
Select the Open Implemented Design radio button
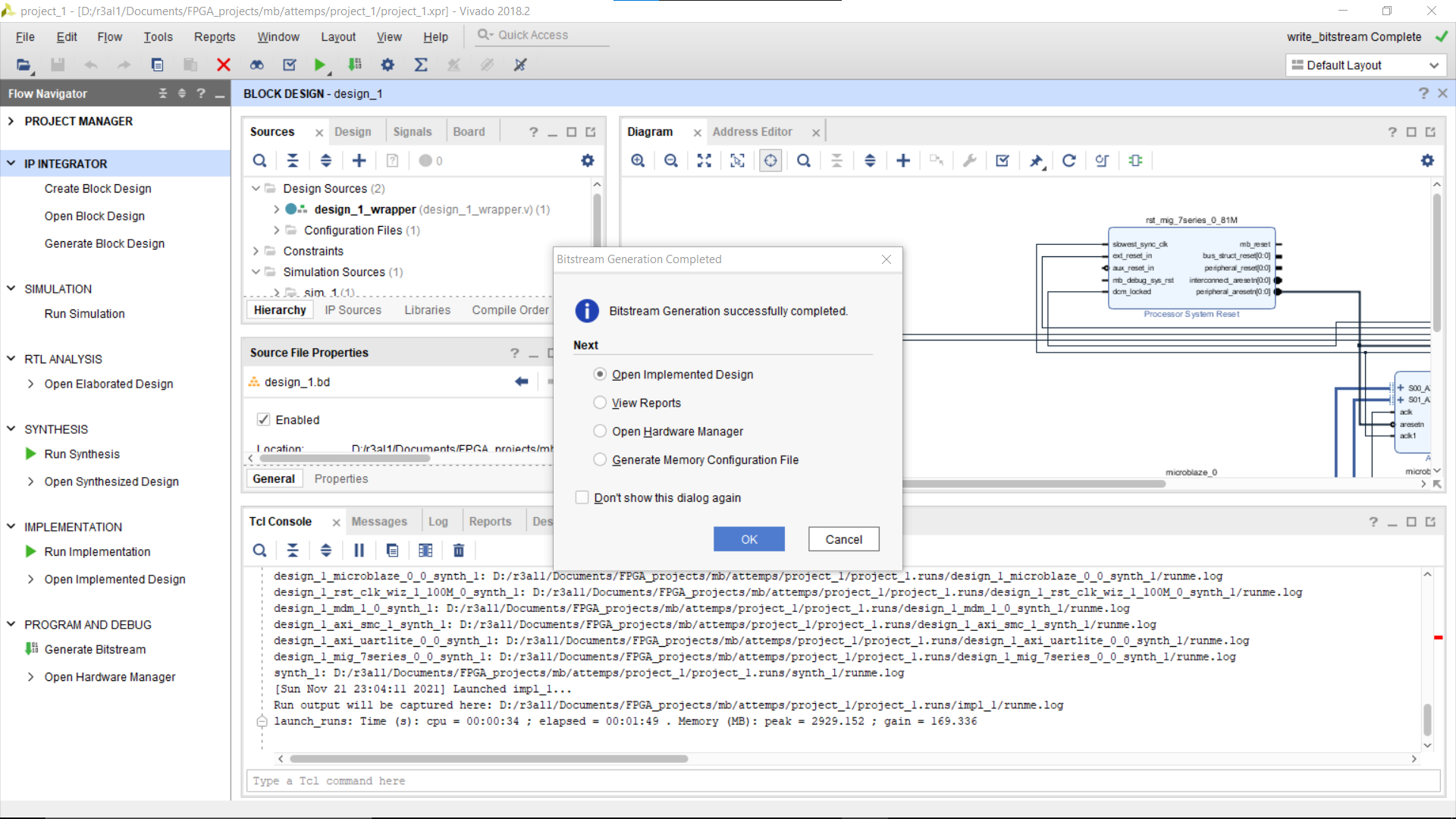600,374
